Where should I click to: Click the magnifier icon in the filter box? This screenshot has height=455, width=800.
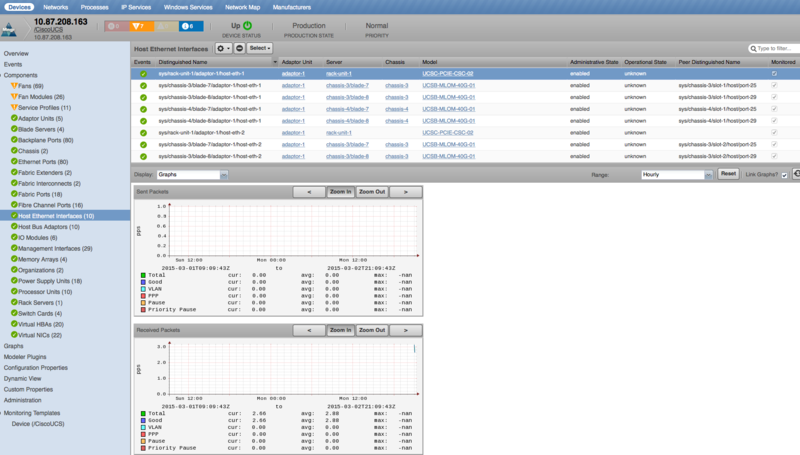(753, 48)
